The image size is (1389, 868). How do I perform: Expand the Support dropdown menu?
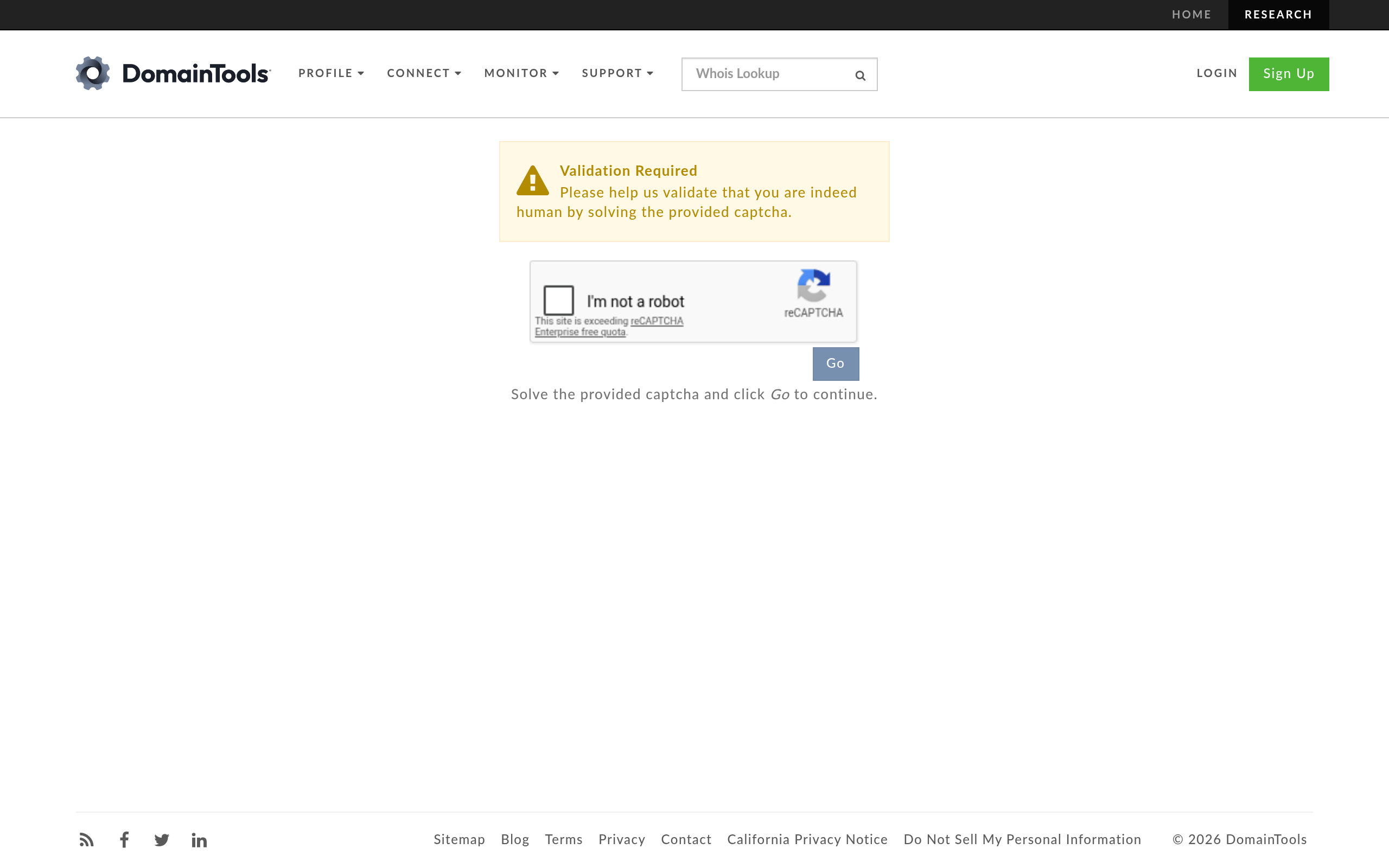pyautogui.click(x=617, y=73)
